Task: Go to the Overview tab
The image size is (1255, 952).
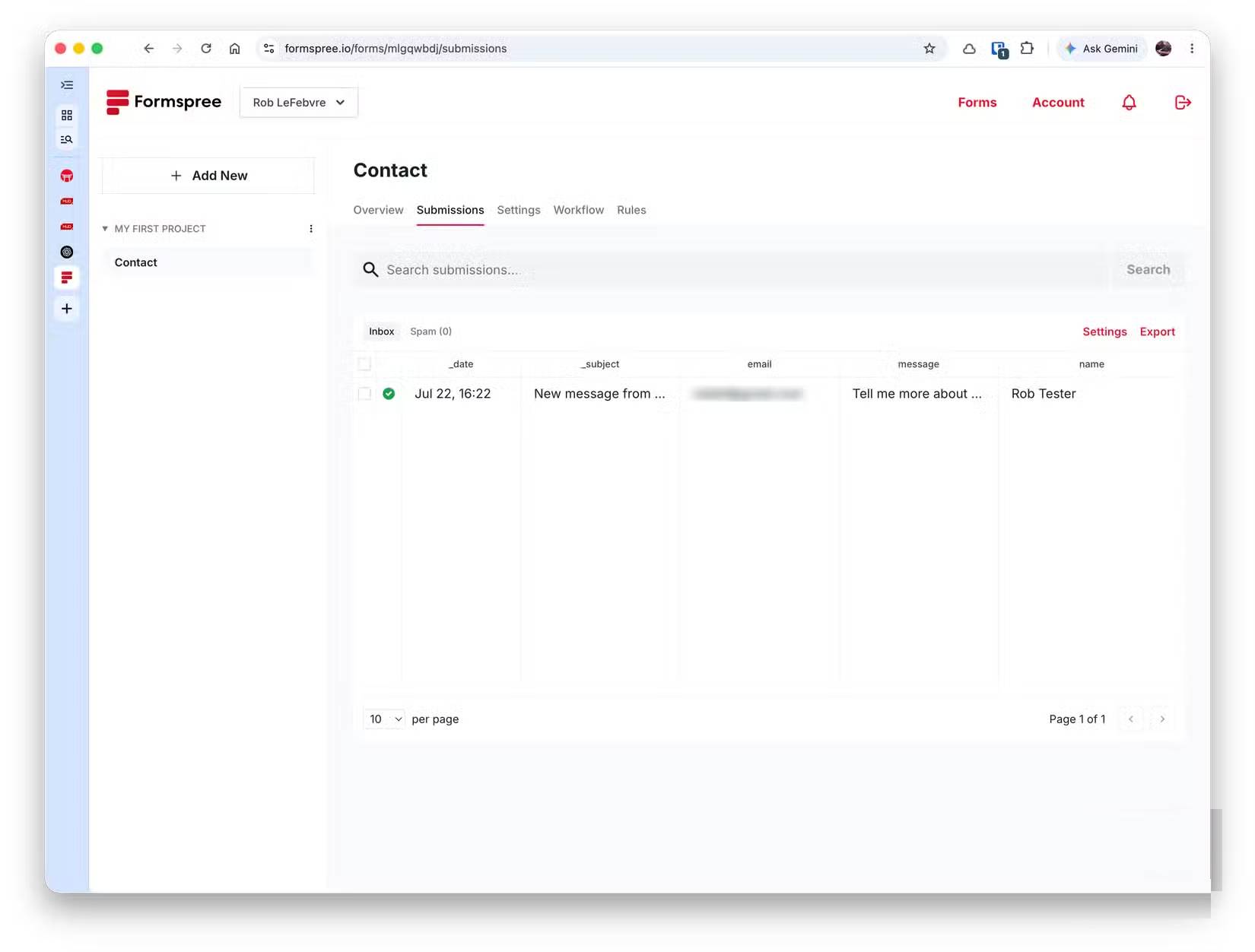Action: point(378,211)
